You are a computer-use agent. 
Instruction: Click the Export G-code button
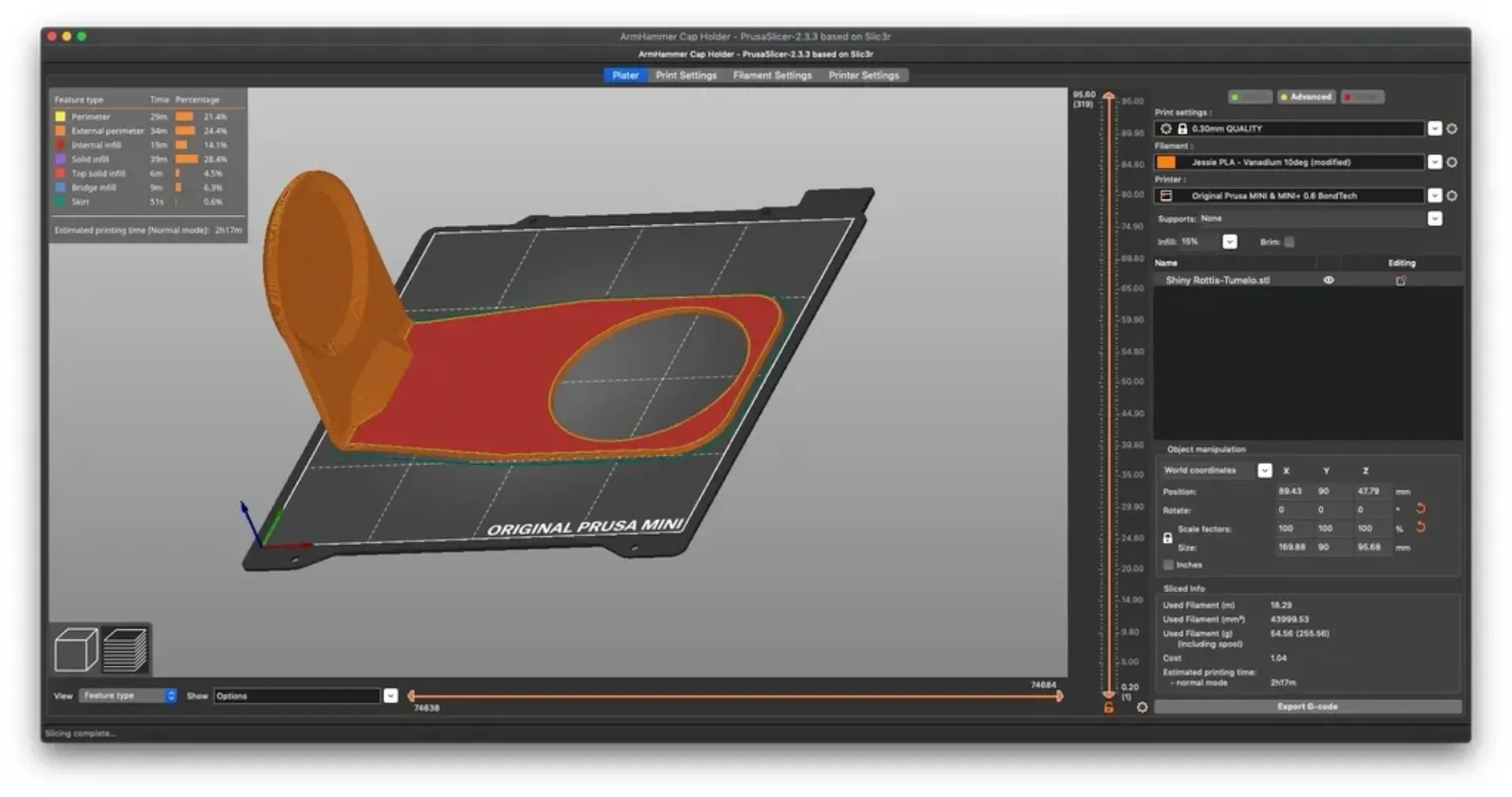tap(1307, 706)
